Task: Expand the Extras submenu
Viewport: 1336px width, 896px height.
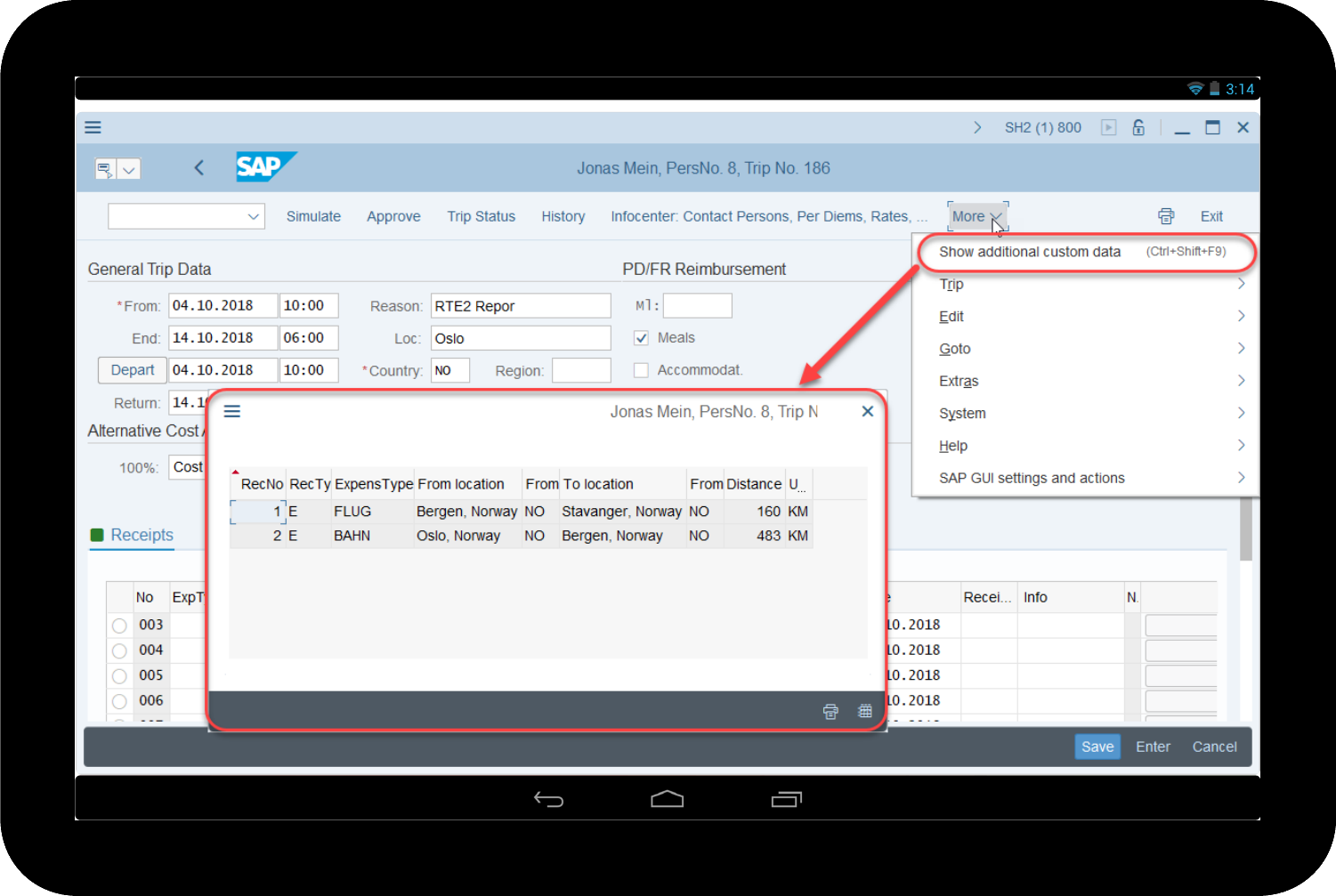Action: (1090, 381)
